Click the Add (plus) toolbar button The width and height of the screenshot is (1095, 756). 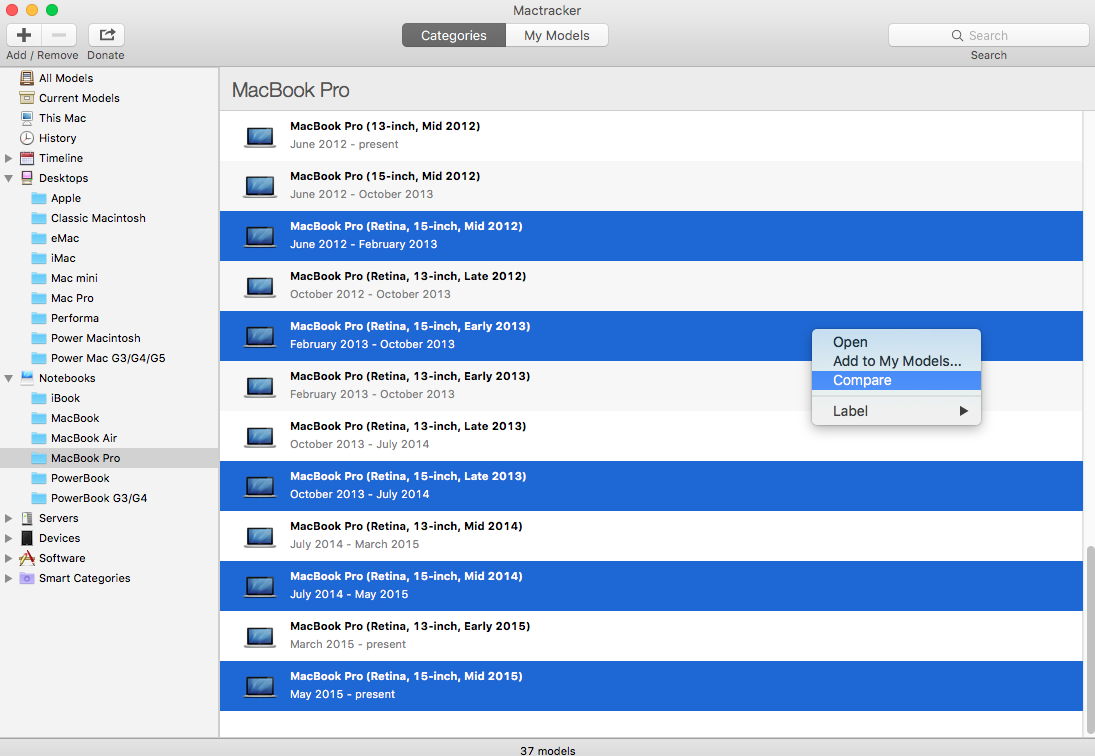(x=24, y=35)
